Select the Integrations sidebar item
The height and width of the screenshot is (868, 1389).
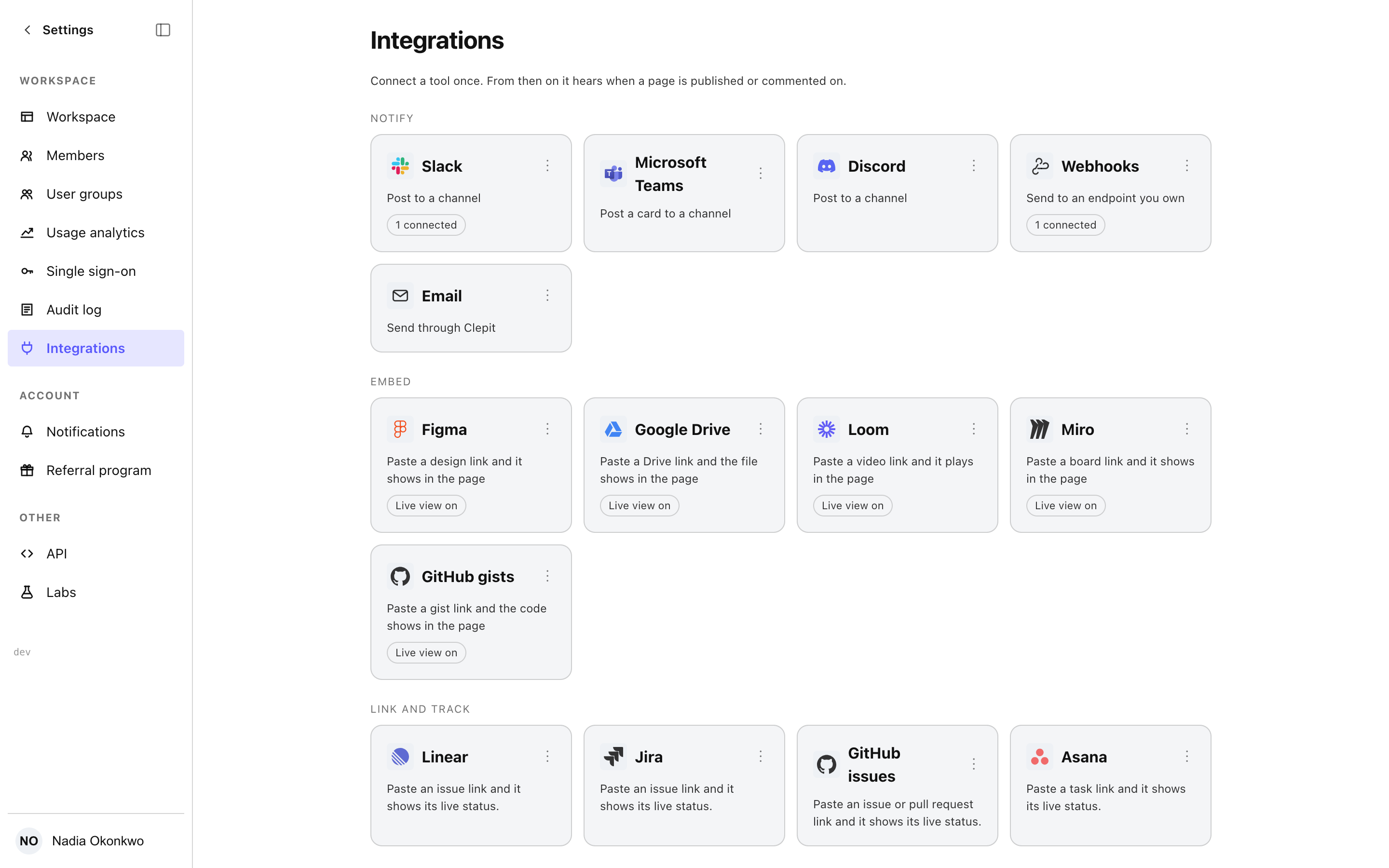(x=96, y=349)
